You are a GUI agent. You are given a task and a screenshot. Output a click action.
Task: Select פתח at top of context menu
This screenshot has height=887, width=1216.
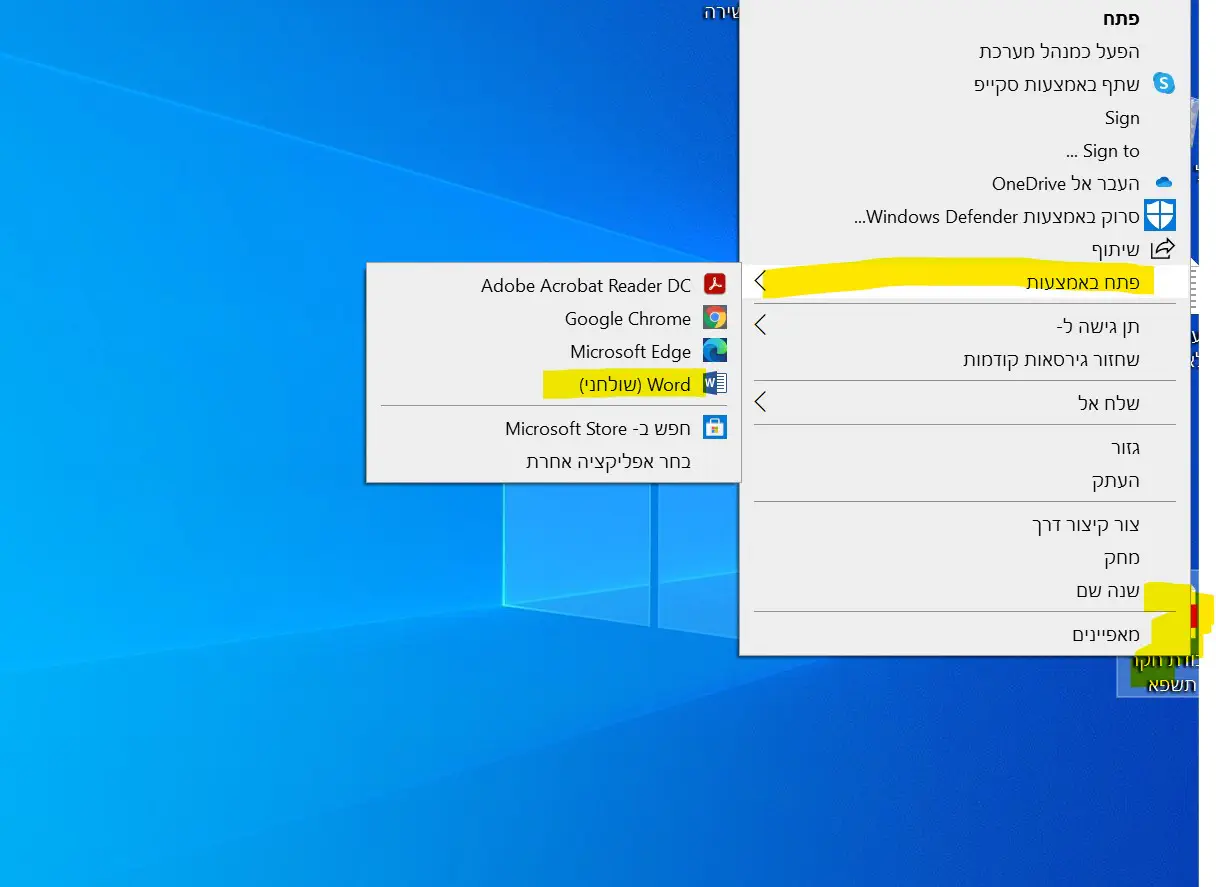[1120, 18]
